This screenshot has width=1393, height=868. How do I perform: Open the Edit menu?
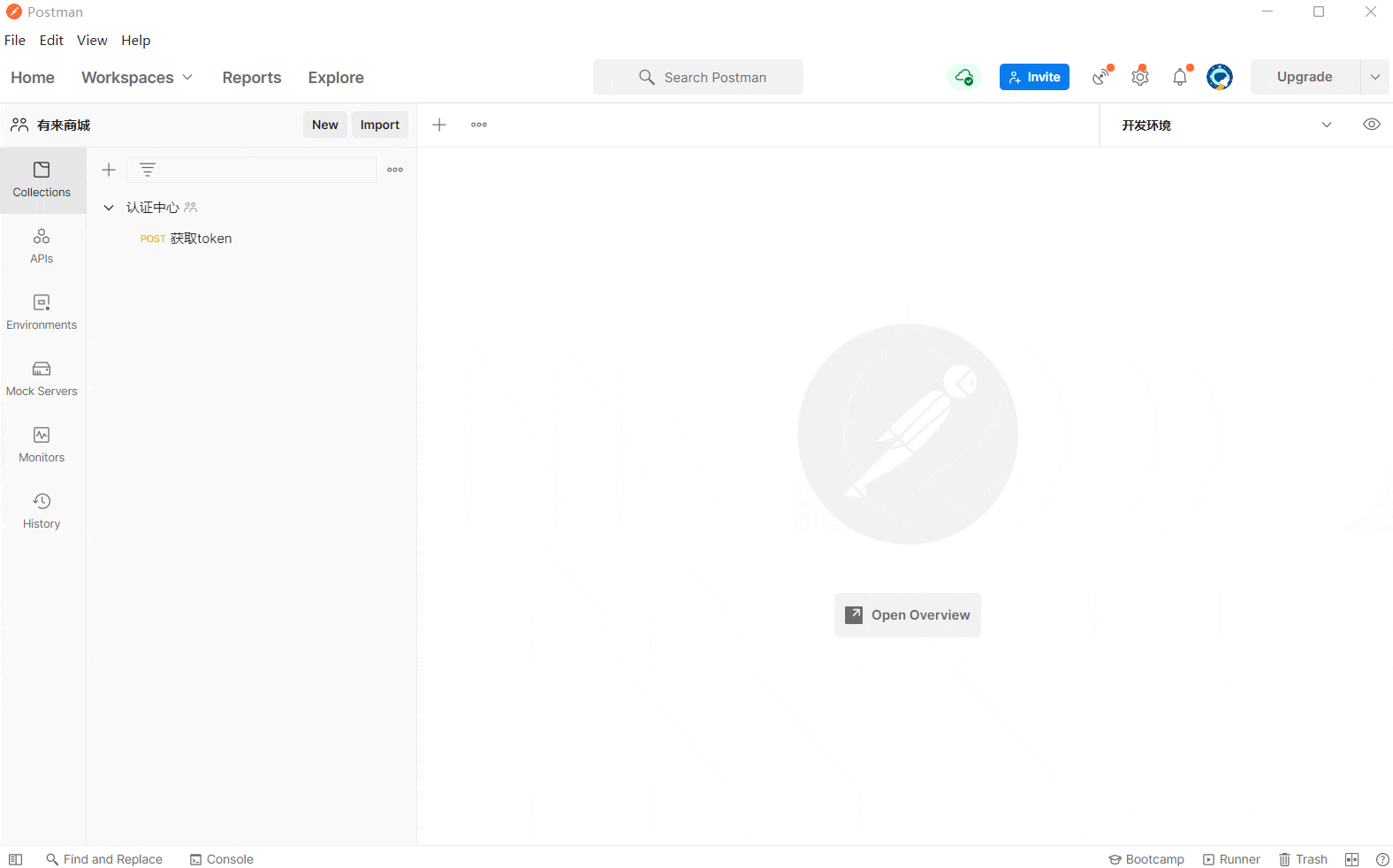(51, 41)
